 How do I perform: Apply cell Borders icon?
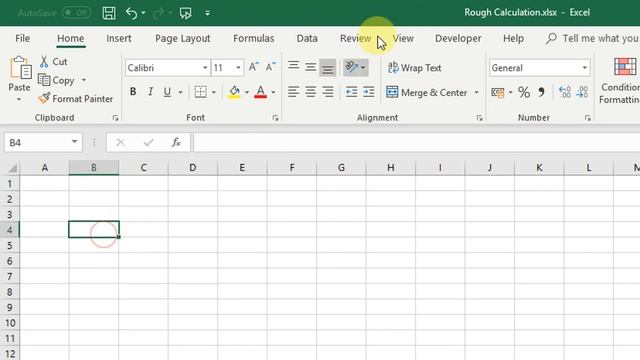click(200, 92)
